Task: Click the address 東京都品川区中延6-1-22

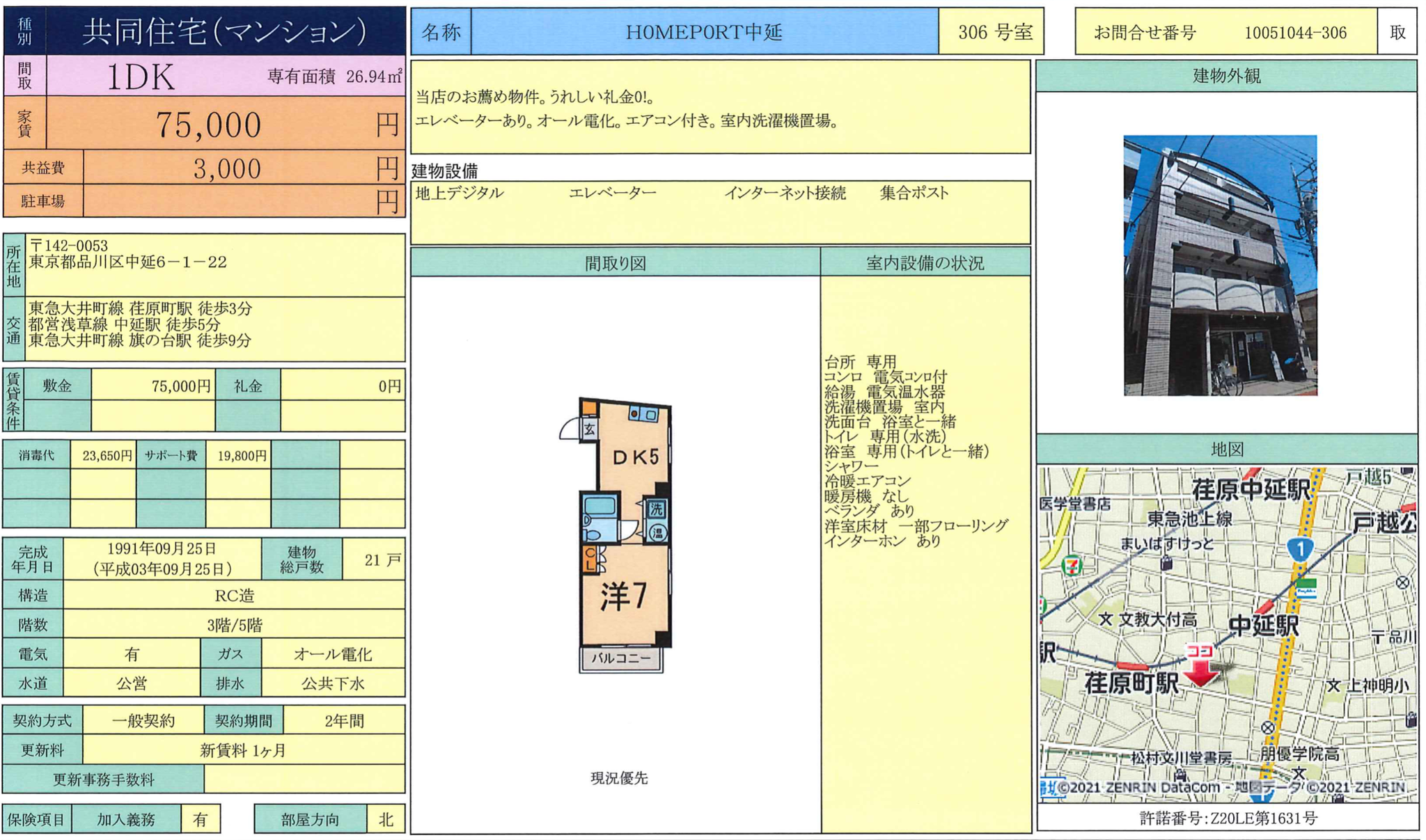Action: click(x=128, y=262)
